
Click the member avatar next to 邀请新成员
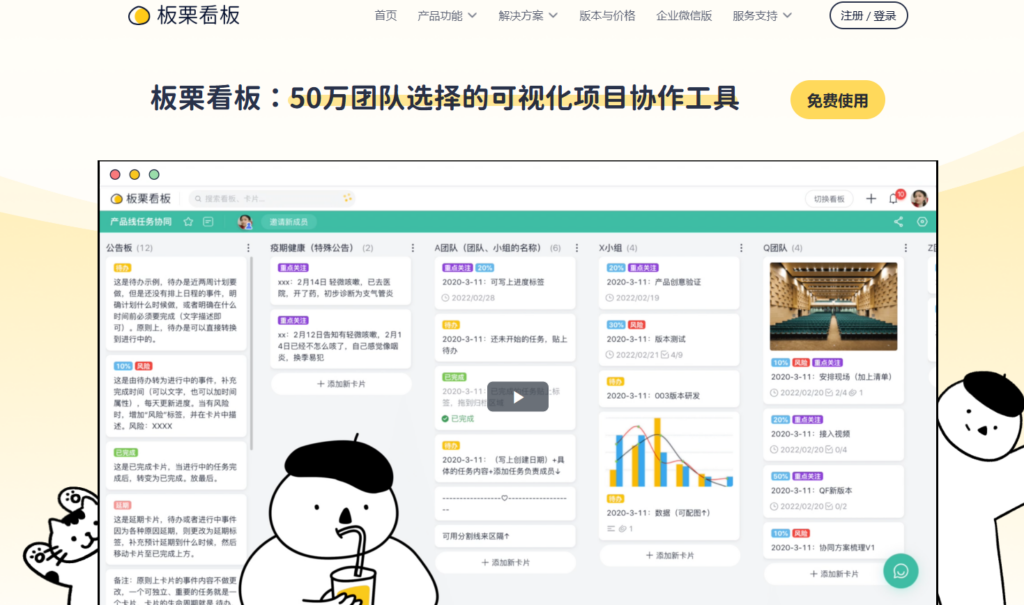[x=243, y=221]
